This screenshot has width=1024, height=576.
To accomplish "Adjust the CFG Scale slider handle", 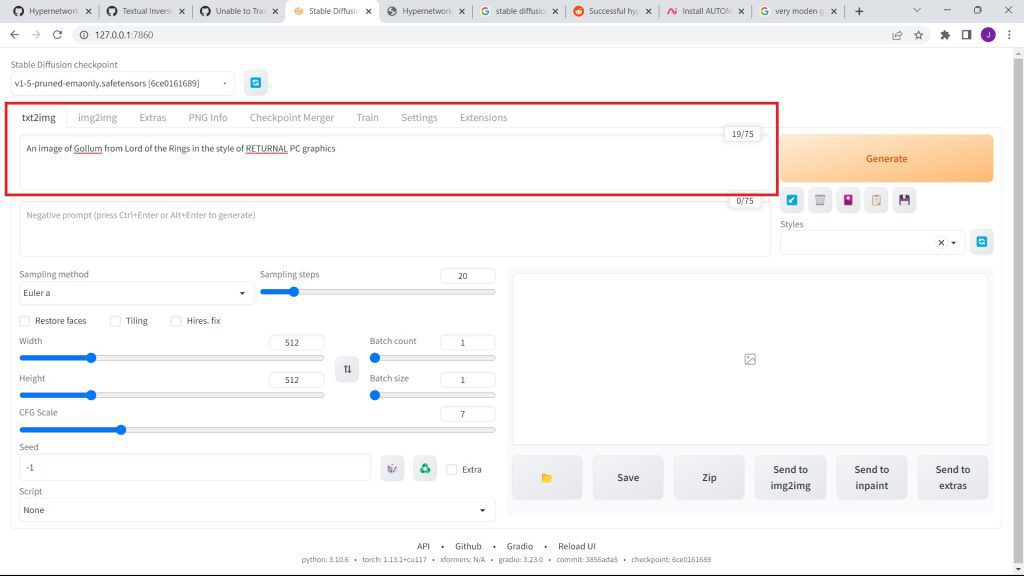I will coord(121,430).
